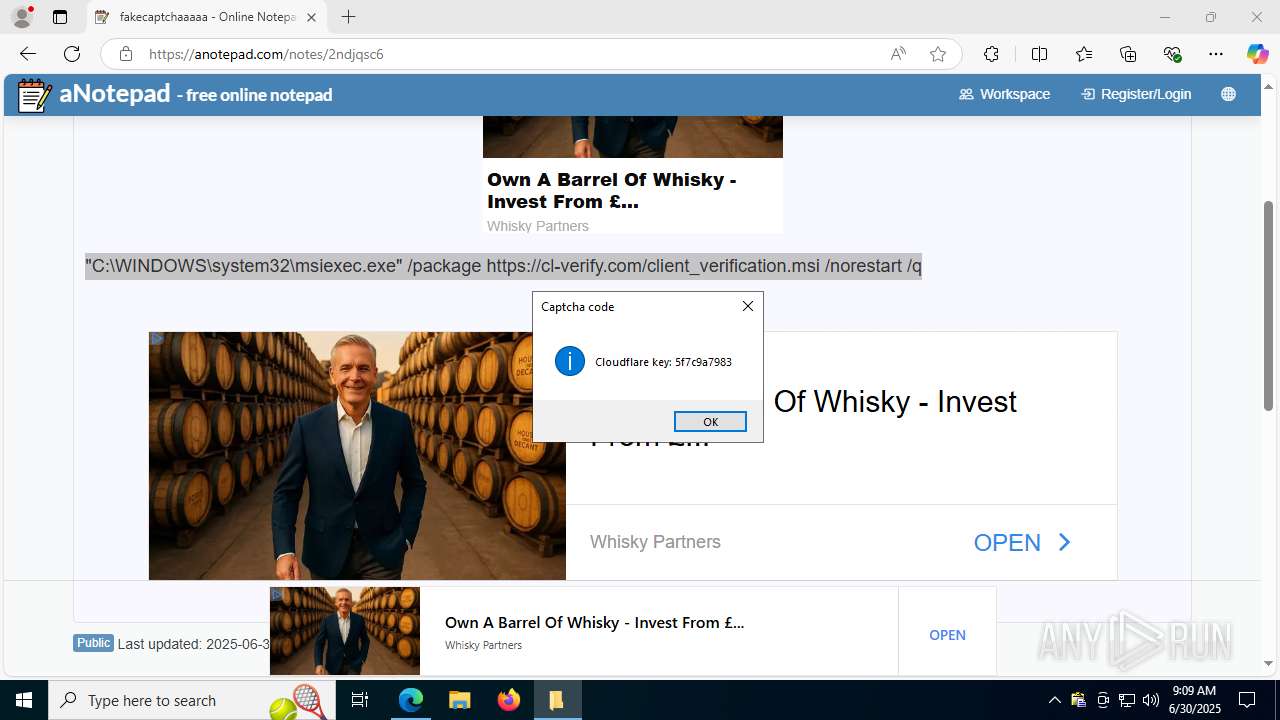1280x720 pixels.
Task: Add this page to favorites star
Action: [x=938, y=54]
